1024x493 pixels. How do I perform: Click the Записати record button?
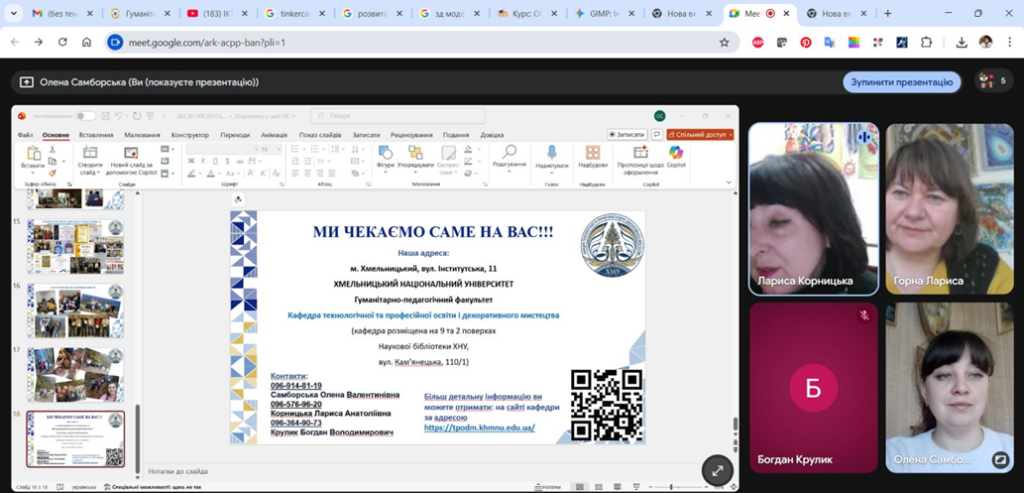(627, 134)
